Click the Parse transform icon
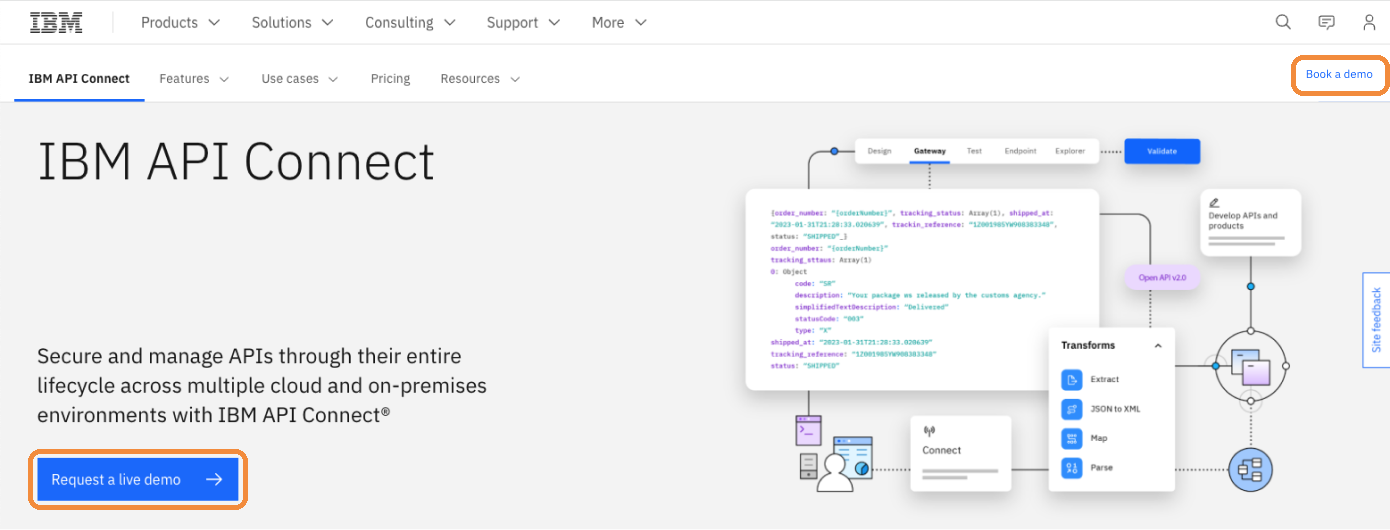This screenshot has width=1390, height=530. [x=1072, y=467]
